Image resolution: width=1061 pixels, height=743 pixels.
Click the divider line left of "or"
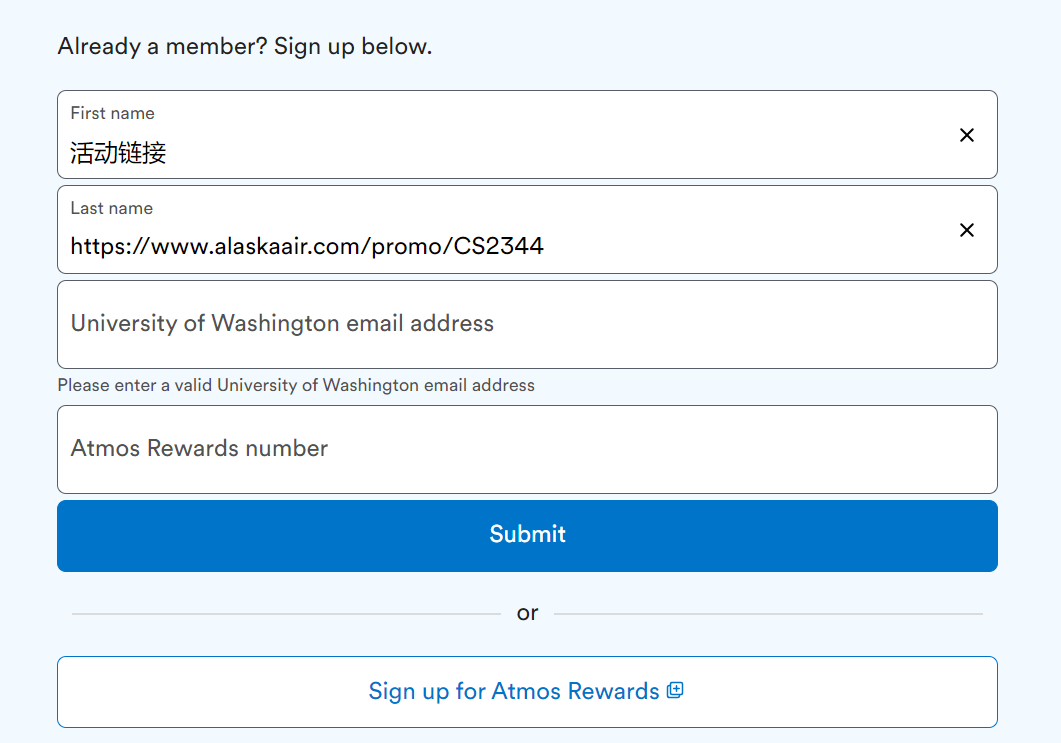pos(285,614)
